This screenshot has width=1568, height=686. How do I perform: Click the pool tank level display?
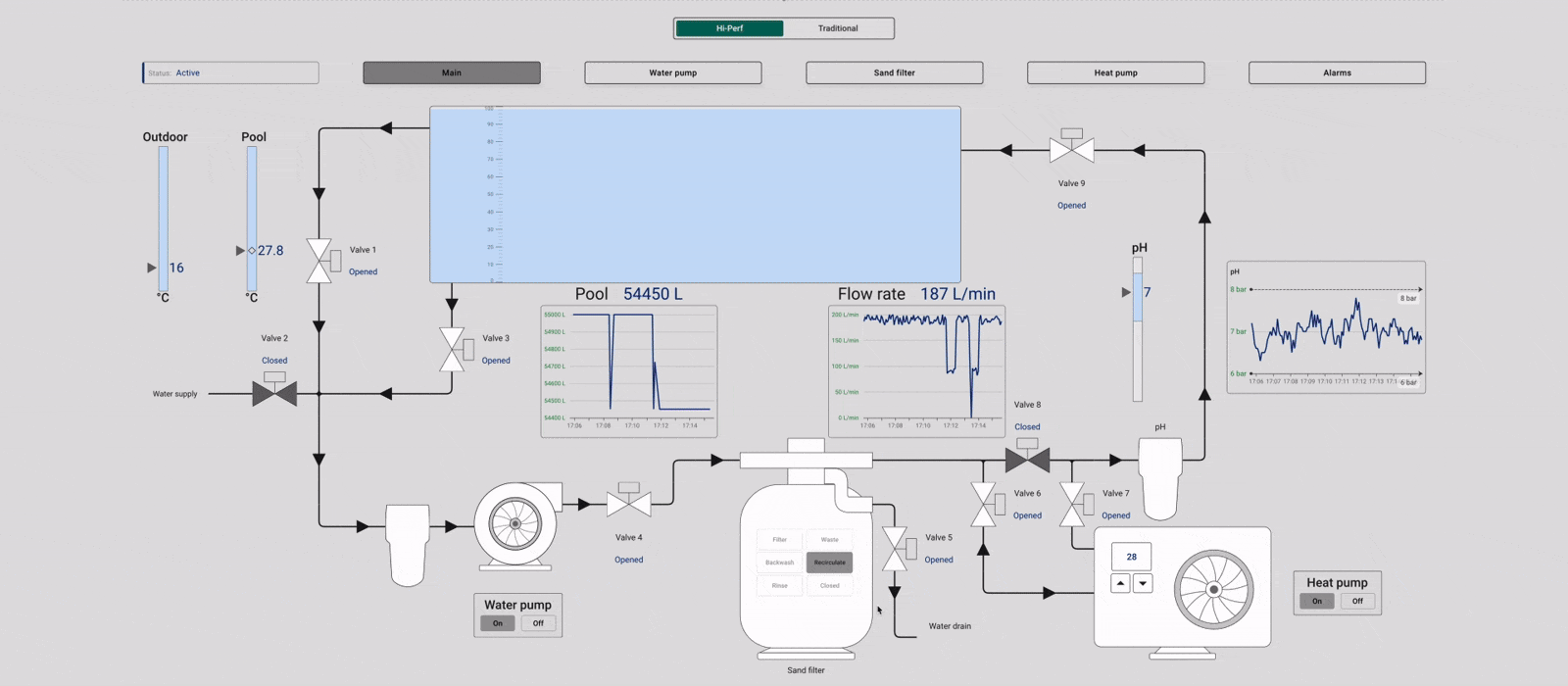pyautogui.click(x=695, y=195)
